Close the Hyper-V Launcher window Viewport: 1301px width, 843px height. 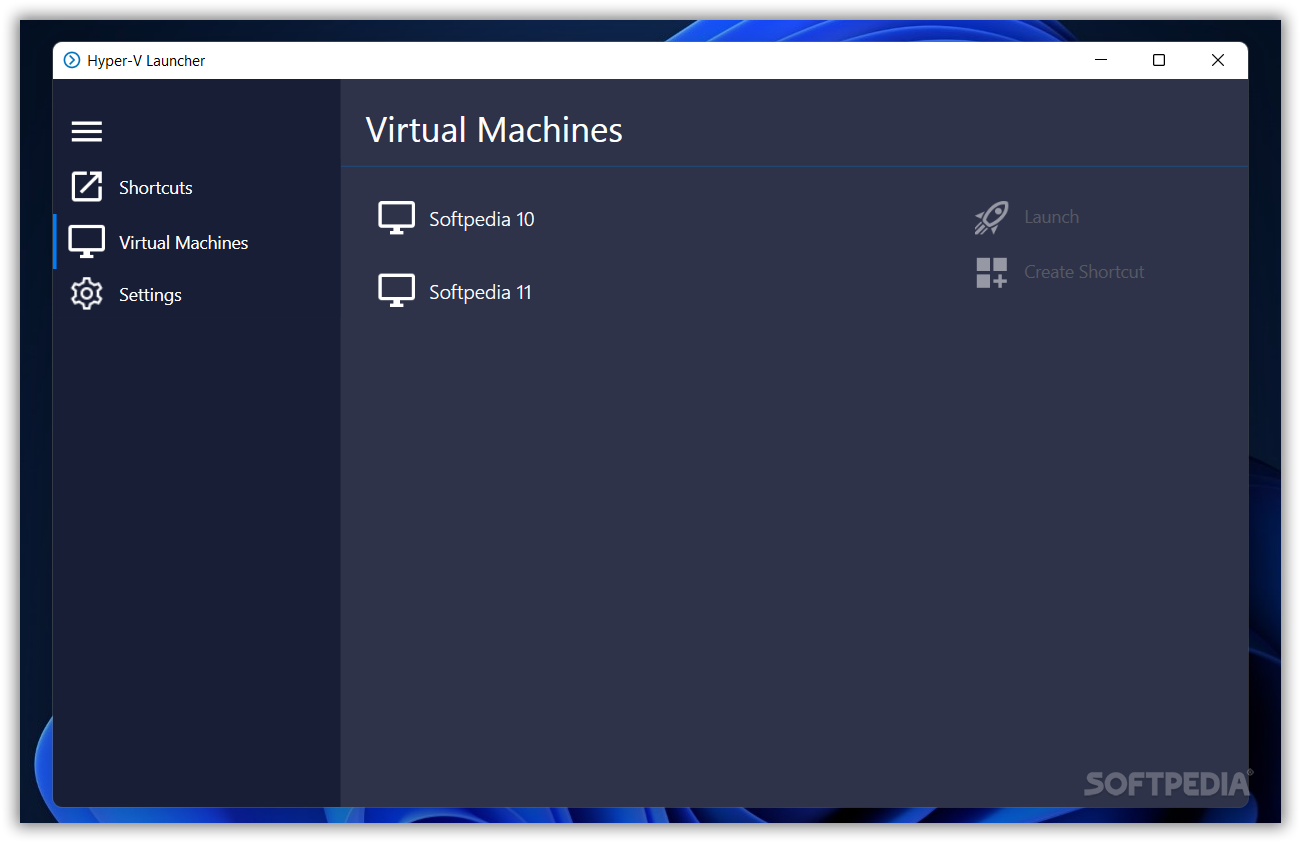(x=1218, y=60)
